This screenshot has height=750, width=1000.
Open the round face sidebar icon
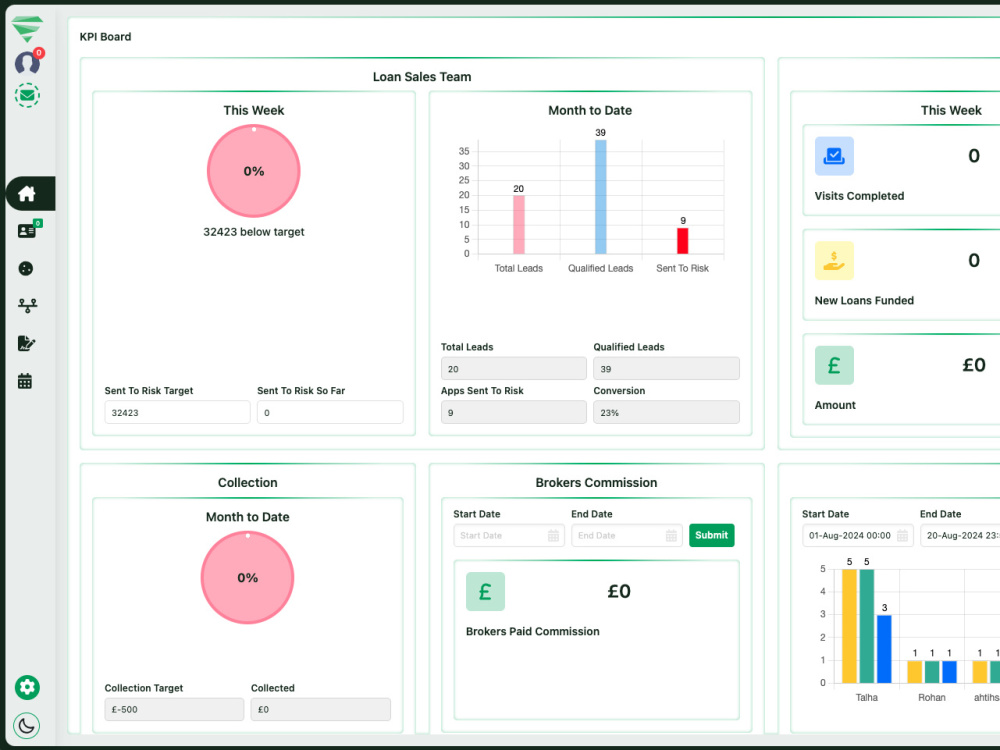pos(26,268)
